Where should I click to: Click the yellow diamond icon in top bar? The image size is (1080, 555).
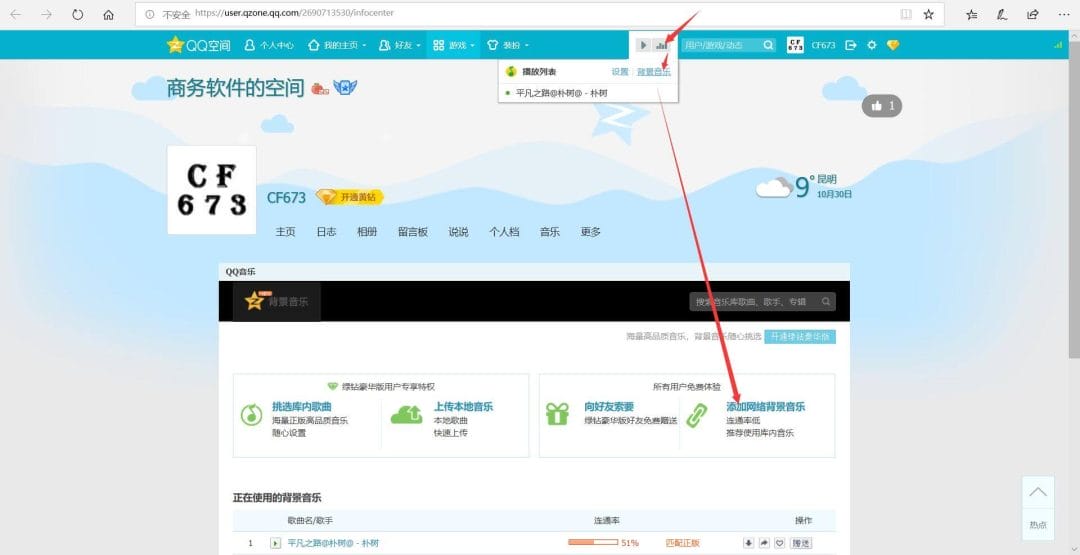[x=893, y=45]
